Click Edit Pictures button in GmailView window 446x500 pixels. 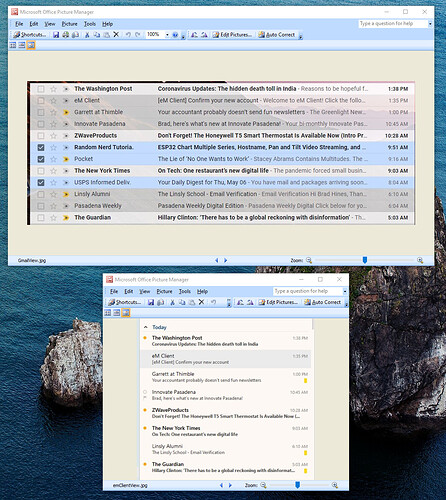[233, 35]
